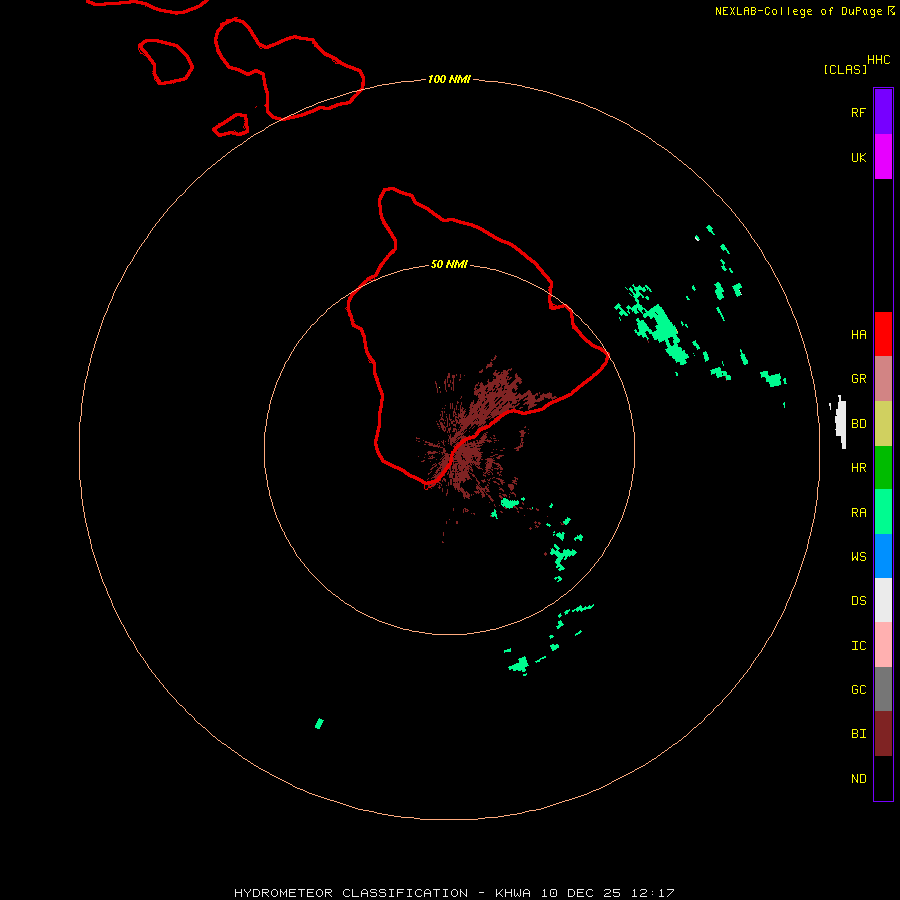Click the 'IC' legend label
This screenshot has height=900, width=900.
point(858,646)
